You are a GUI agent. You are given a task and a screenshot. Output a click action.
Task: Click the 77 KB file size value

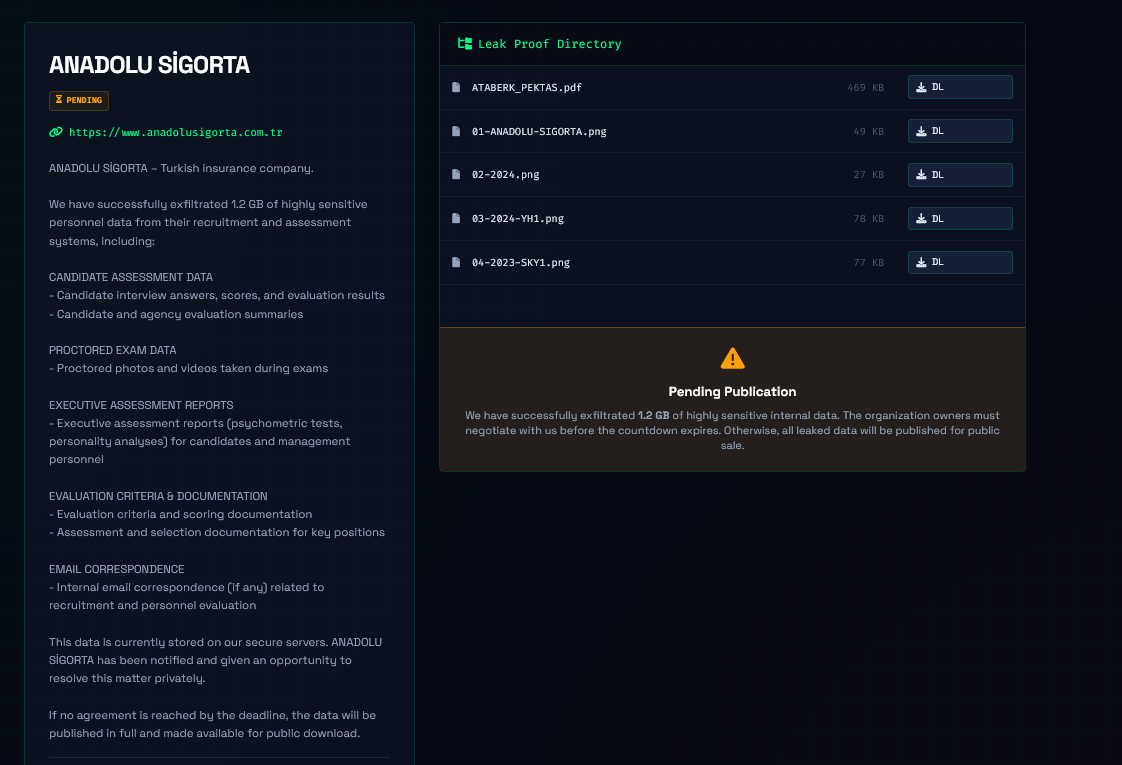868,263
